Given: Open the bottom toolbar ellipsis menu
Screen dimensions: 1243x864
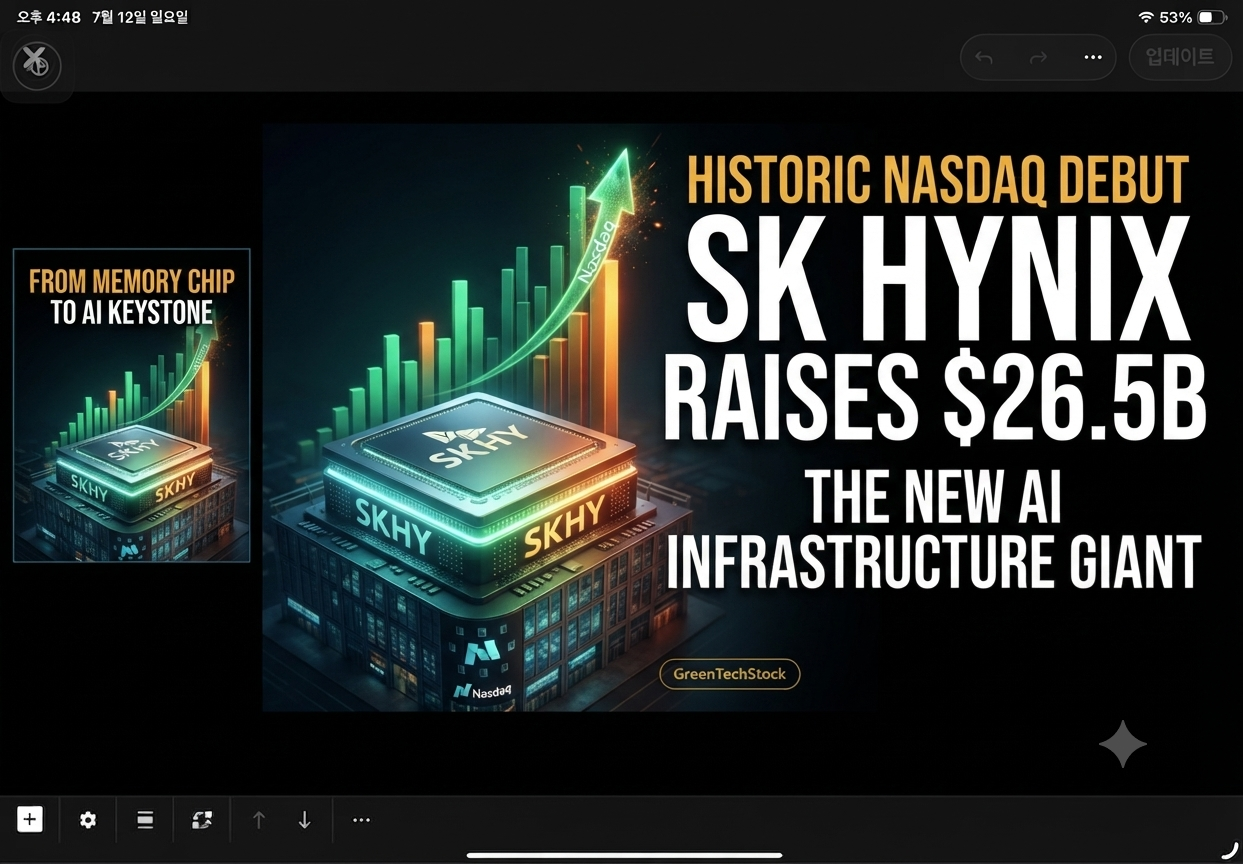Looking at the screenshot, I should coord(362,820).
